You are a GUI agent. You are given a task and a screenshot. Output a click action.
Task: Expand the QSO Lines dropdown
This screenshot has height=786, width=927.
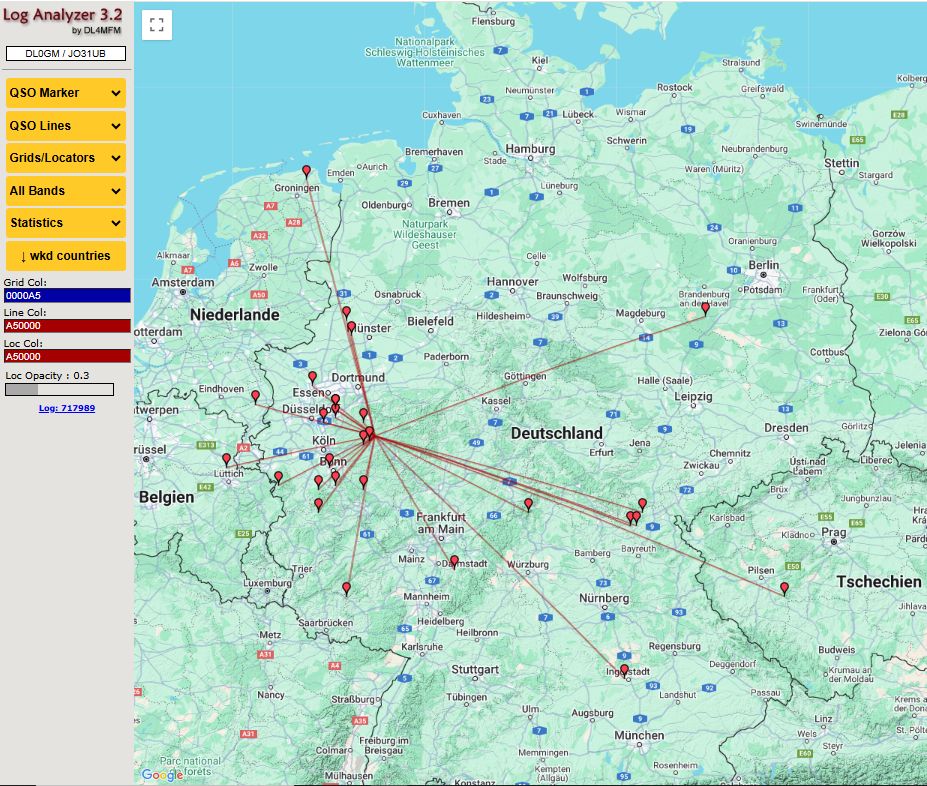click(66, 125)
